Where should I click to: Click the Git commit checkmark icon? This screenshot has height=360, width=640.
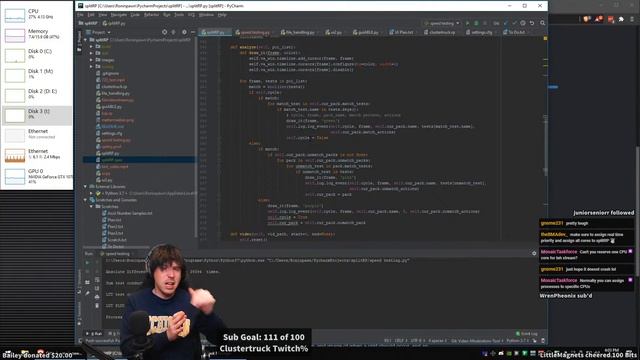point(514,23)
